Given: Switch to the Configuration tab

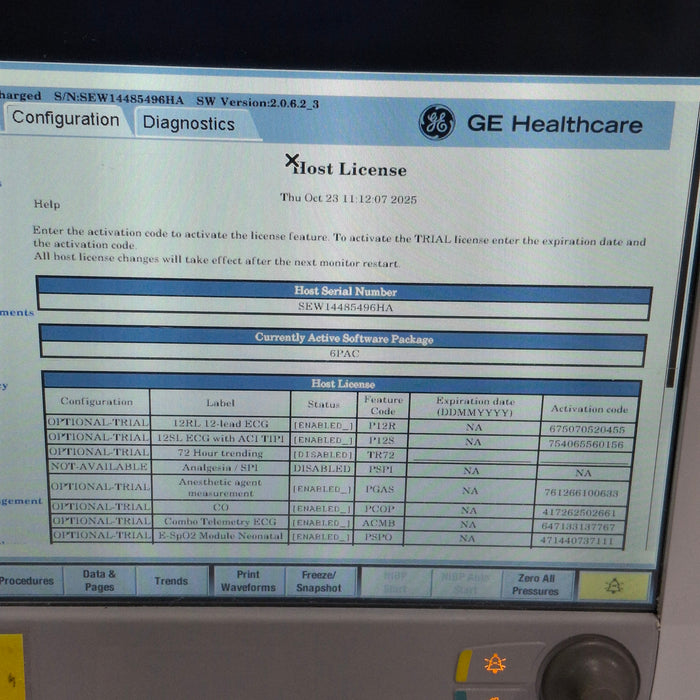Looking at the screenshot, I should (66, 119).
